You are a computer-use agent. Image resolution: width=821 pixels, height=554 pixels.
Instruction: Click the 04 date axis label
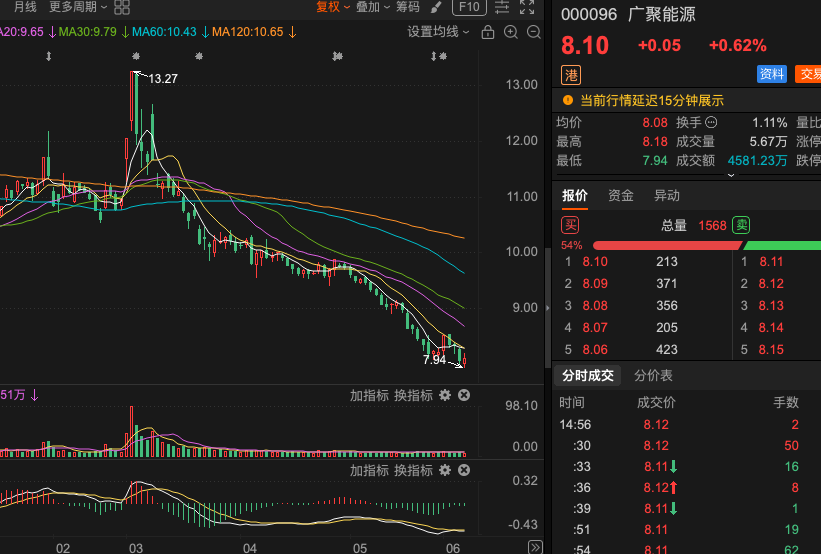(250, 548)
